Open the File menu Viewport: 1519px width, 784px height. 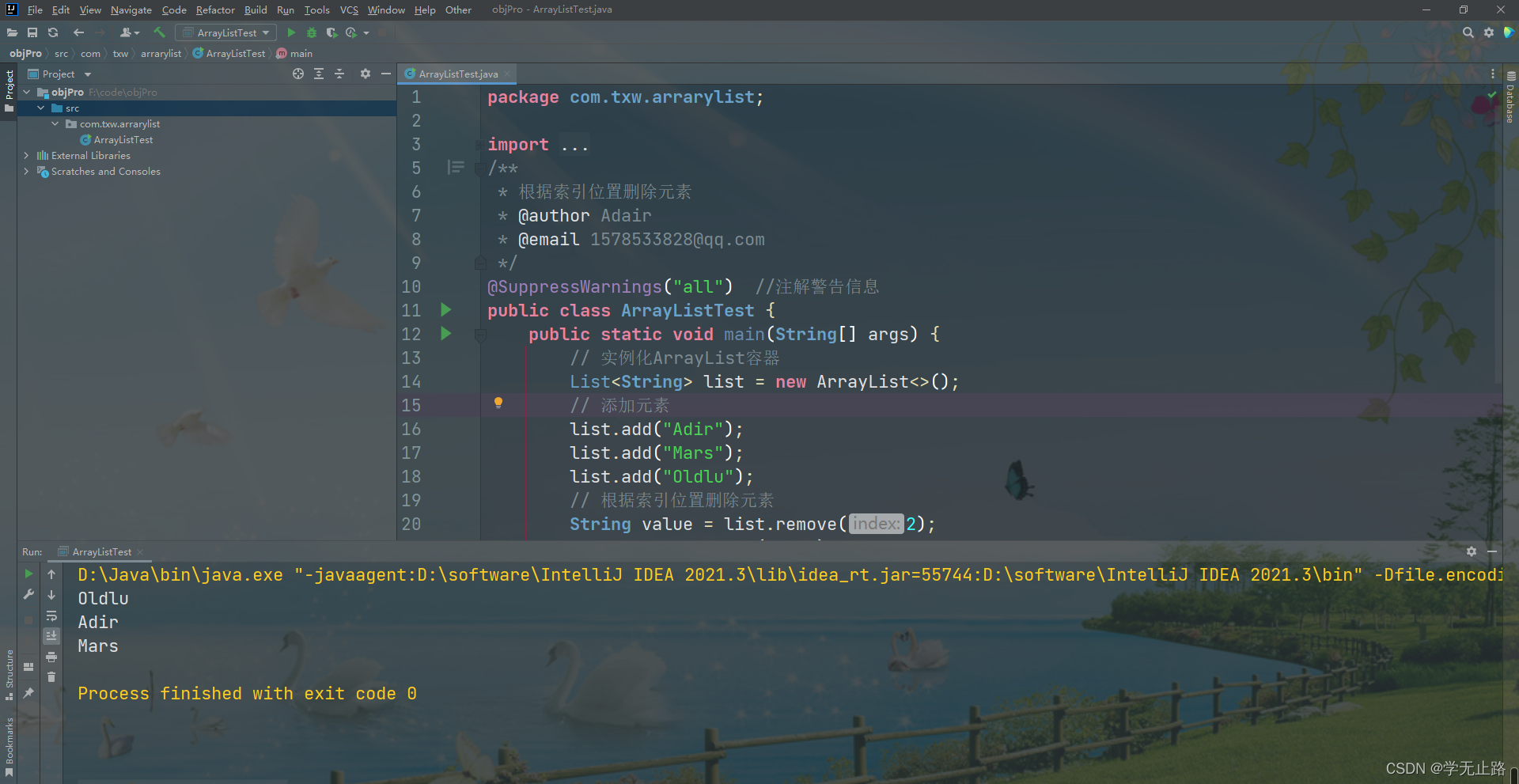pyautogui.click(x=35, y=9)
